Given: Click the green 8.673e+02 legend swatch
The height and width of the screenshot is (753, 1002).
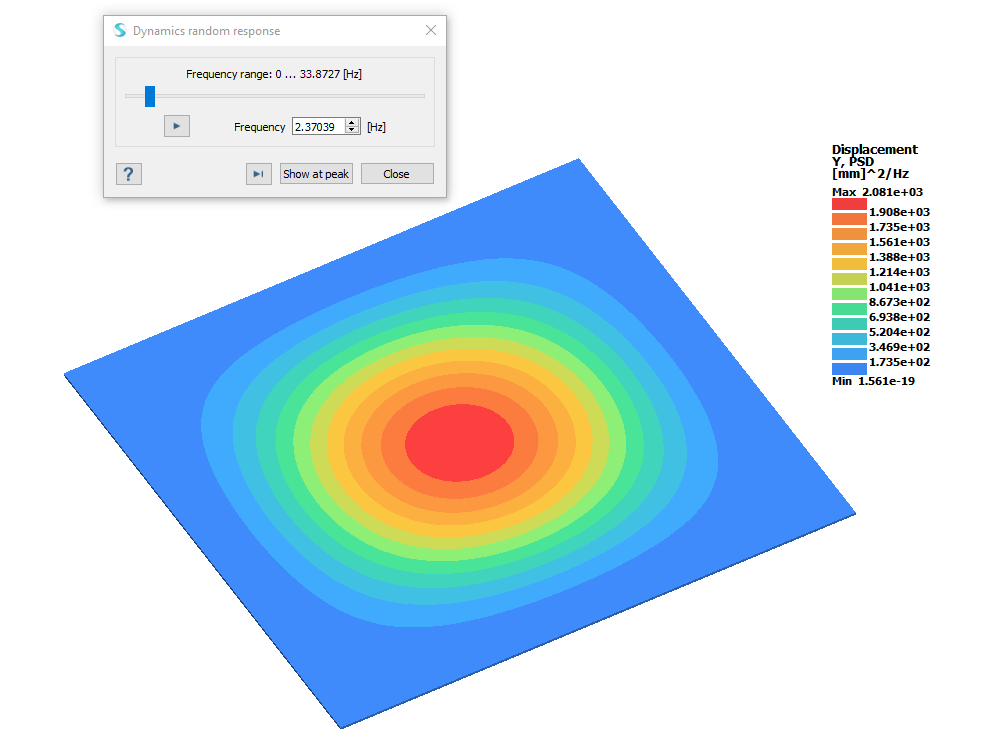Looking at the screenshot, I should [x=849, y=309].
